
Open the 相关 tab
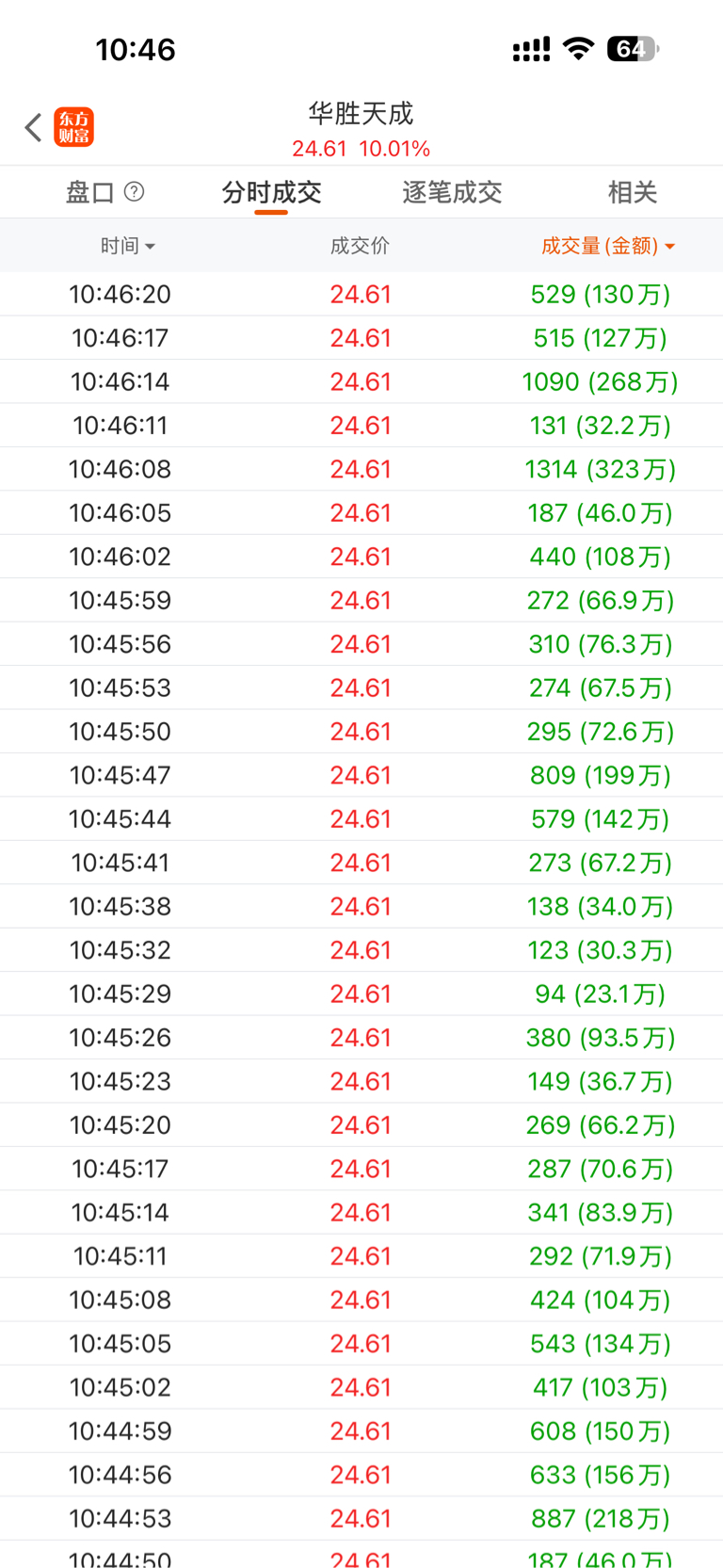coord(632,192)
